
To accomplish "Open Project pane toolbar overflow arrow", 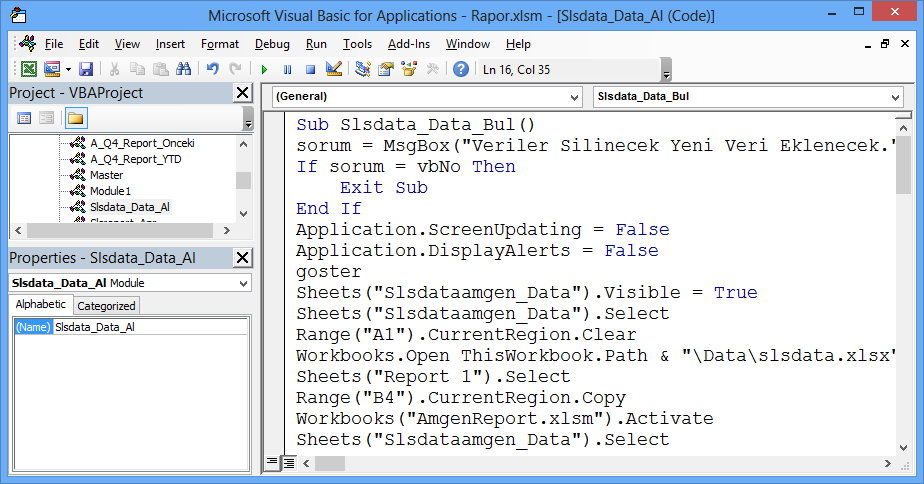I will 248,119.
